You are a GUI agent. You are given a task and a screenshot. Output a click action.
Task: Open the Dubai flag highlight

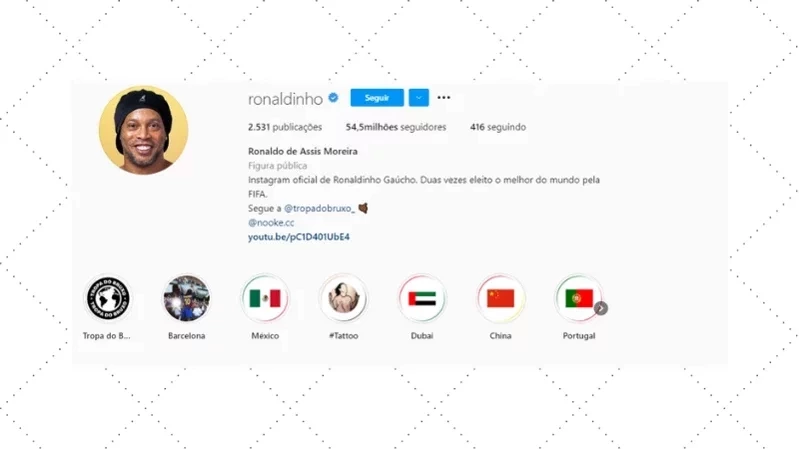[422, 298]
